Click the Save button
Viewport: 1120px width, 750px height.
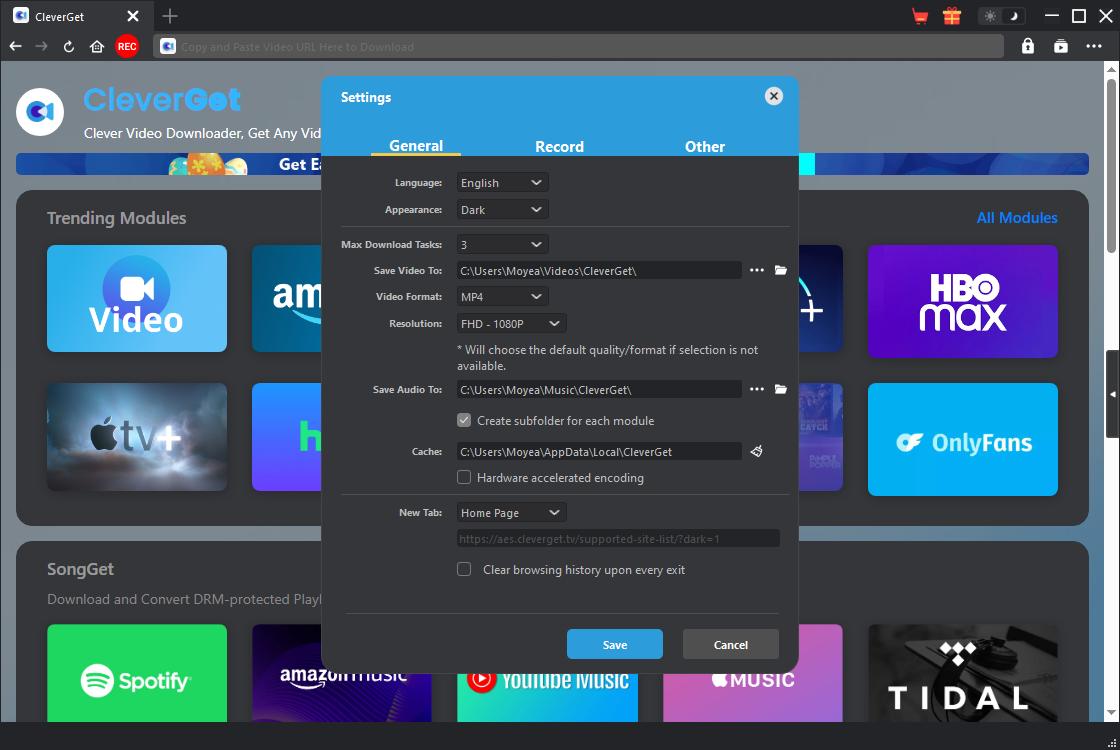614,645
